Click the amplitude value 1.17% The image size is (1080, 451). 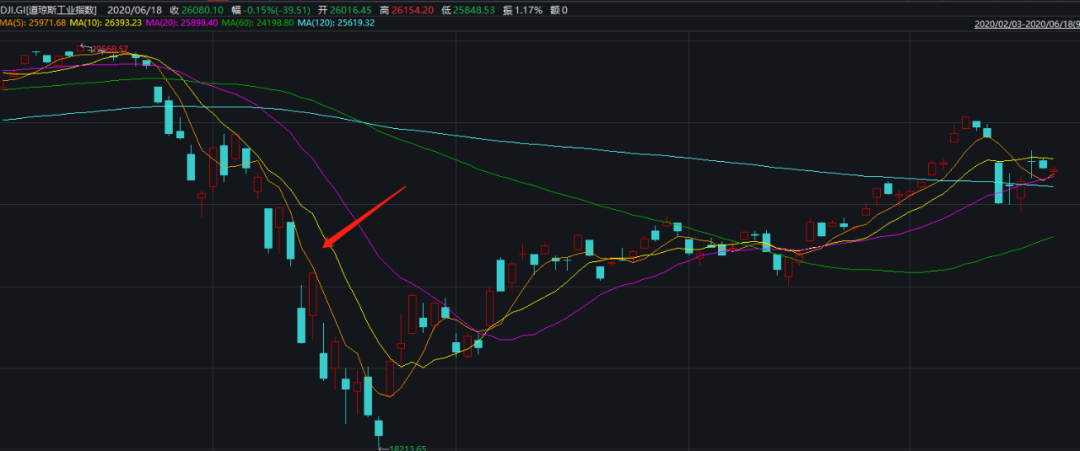pos(528,10)
